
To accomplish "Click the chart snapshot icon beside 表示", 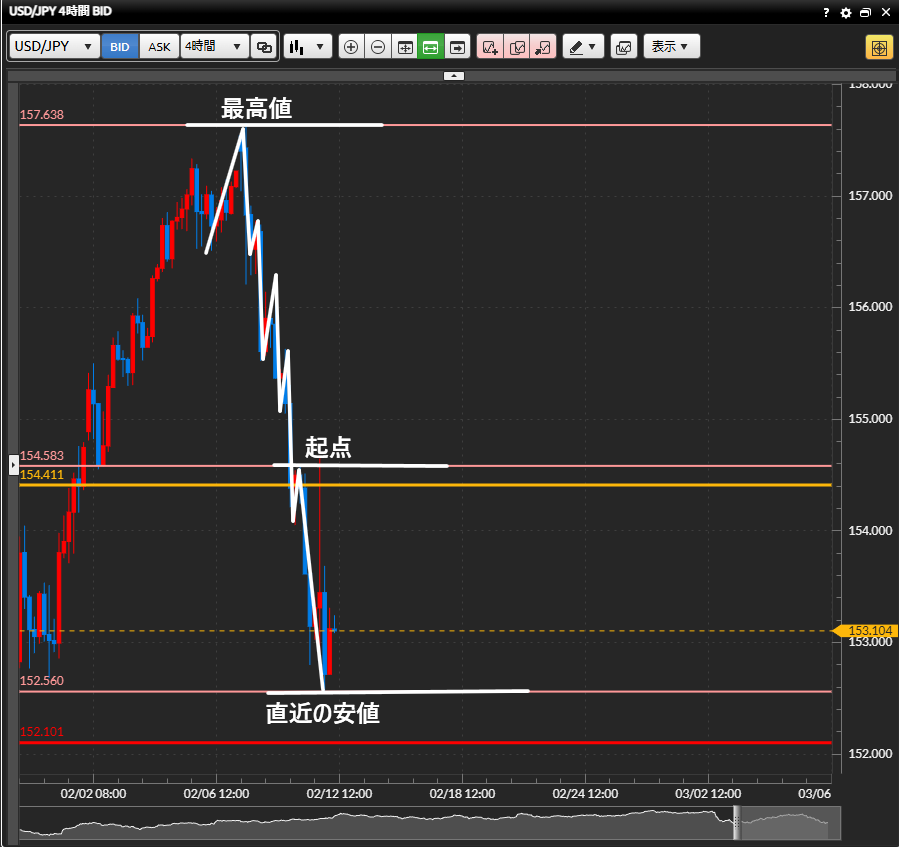I will coord(623,47).
